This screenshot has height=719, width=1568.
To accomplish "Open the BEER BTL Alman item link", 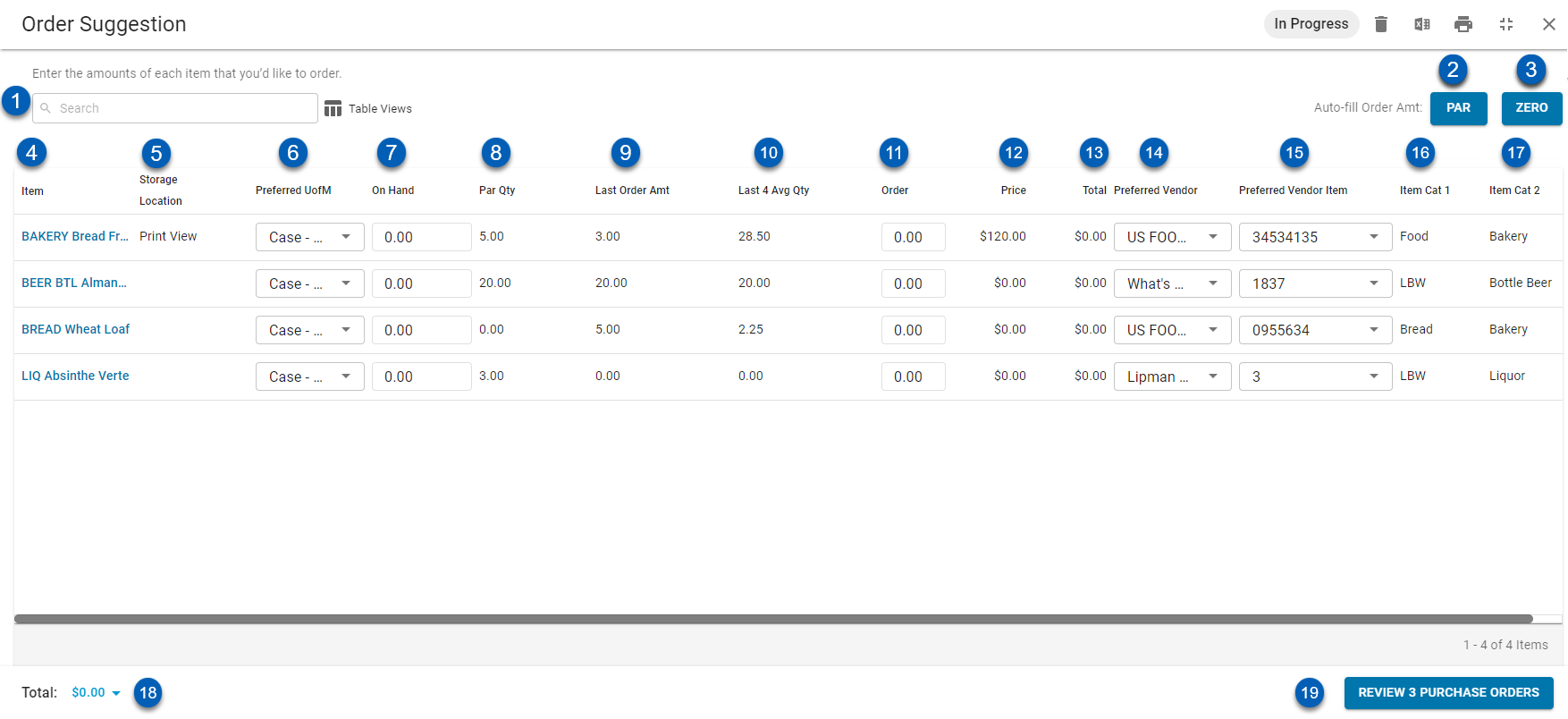I will pyautogui.click(x=74, y=283).
